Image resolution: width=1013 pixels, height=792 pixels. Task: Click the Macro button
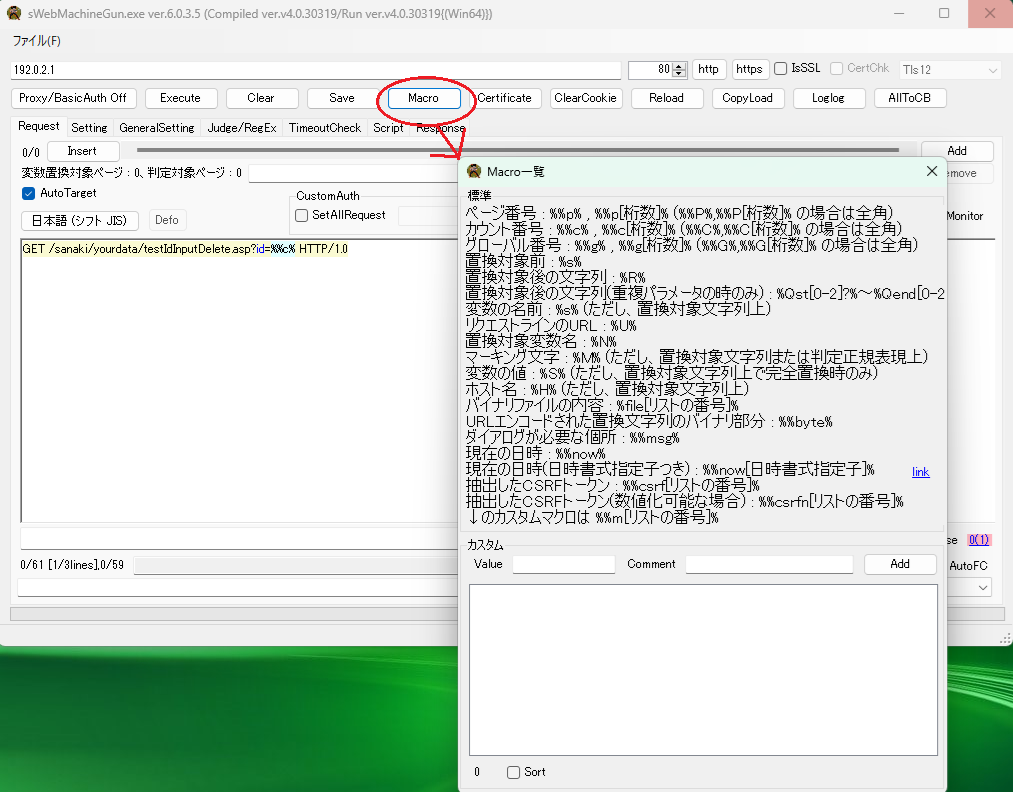coord(423,98)
